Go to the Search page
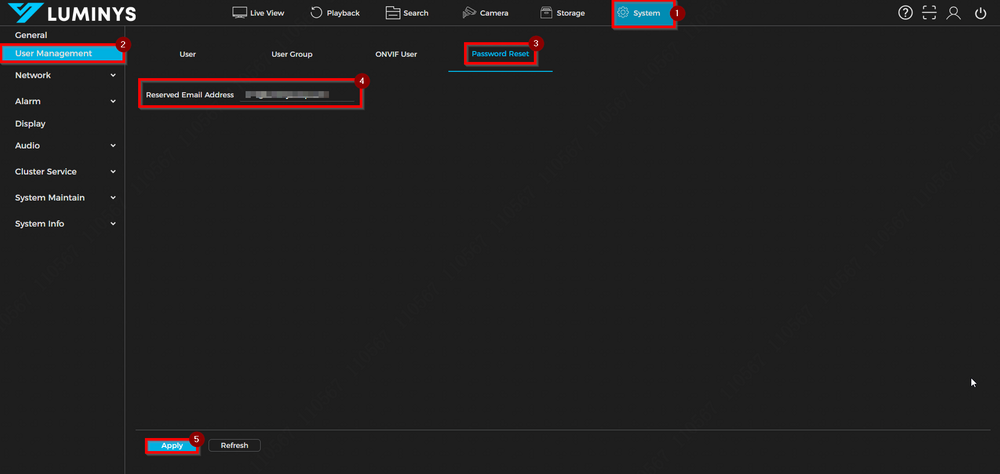The width and height of the screenshot is (1000, 474). point(408,13)
